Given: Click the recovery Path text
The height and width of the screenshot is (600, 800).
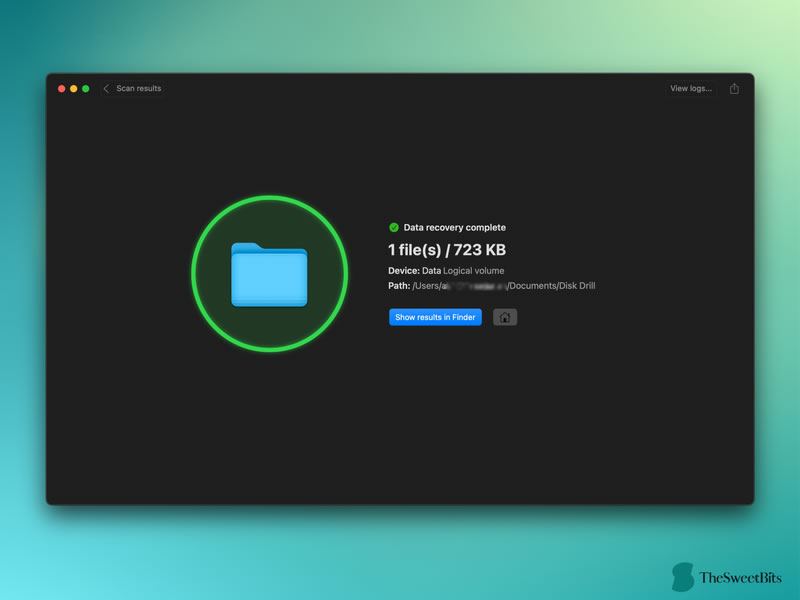Looking at the screenshot, I should (491, 286).
